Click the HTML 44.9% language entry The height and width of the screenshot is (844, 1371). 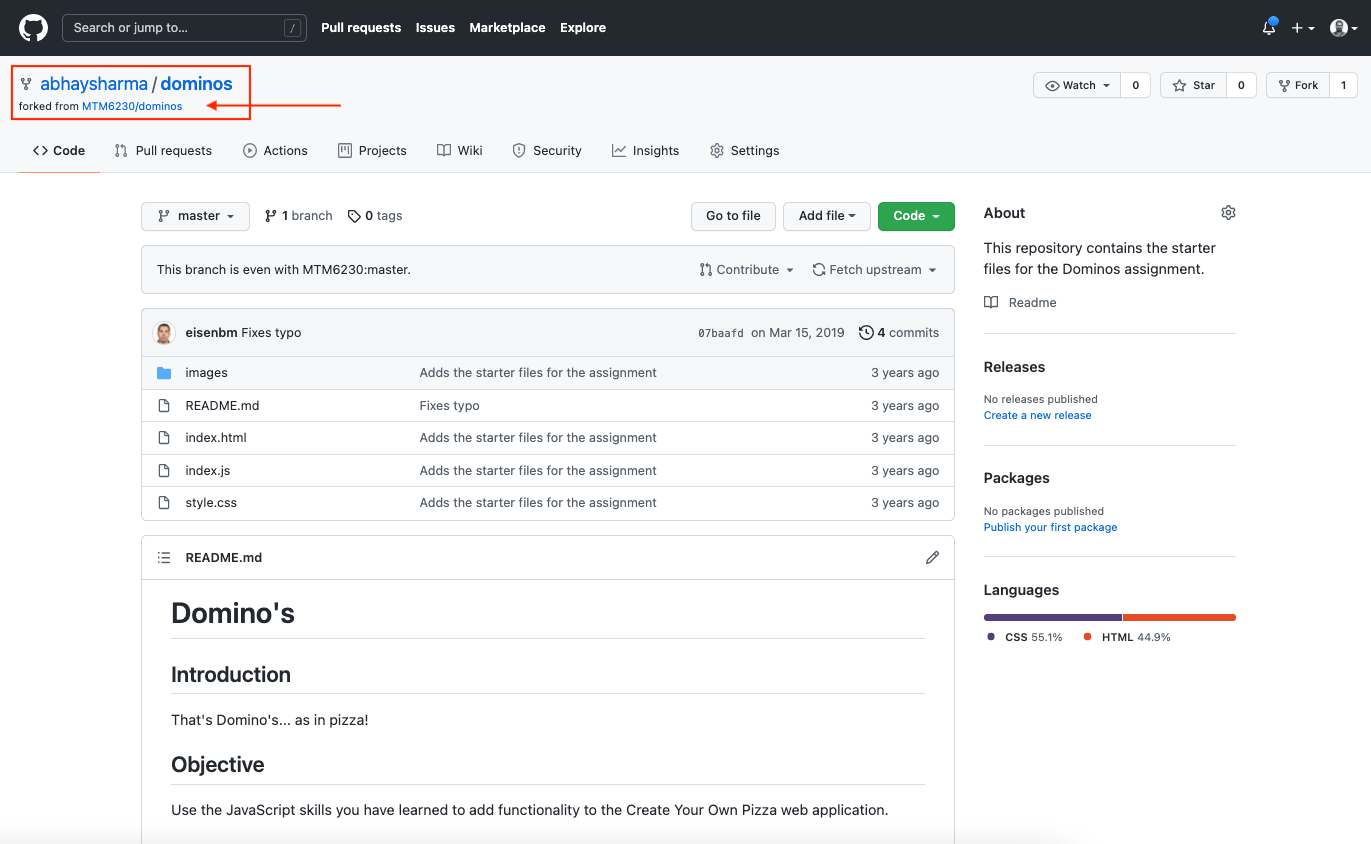[x=1127, y=637]
